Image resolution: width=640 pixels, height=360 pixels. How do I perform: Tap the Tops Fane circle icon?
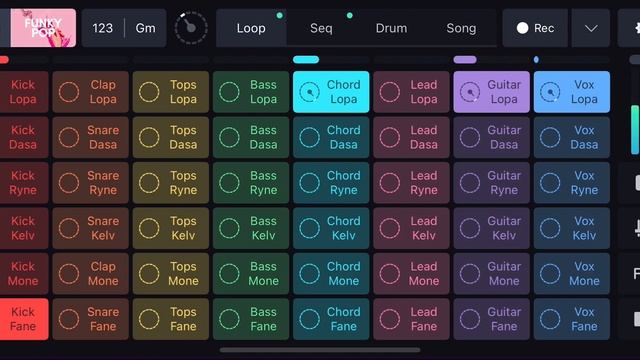(149, 319)
